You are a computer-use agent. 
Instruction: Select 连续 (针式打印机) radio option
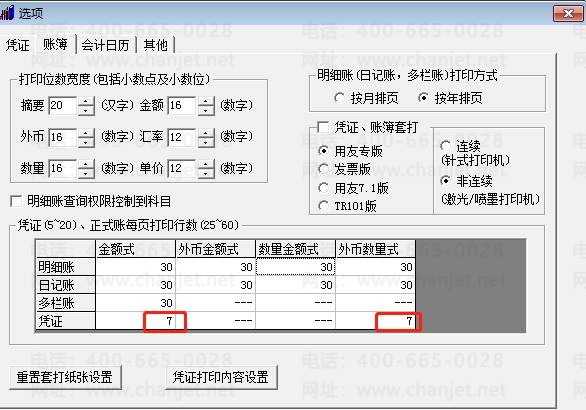pyautogui.click(x=445, y=146)
